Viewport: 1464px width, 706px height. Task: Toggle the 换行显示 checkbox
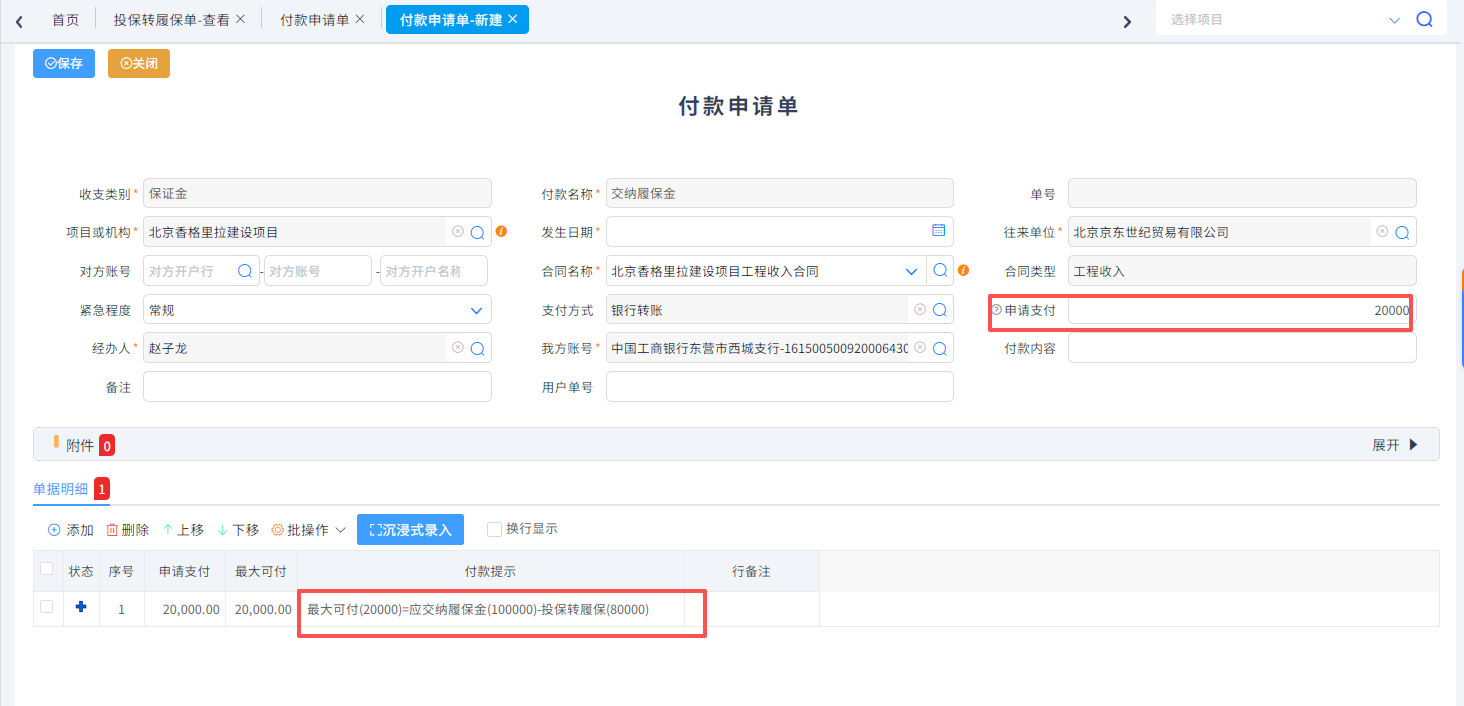coord(494,529)
